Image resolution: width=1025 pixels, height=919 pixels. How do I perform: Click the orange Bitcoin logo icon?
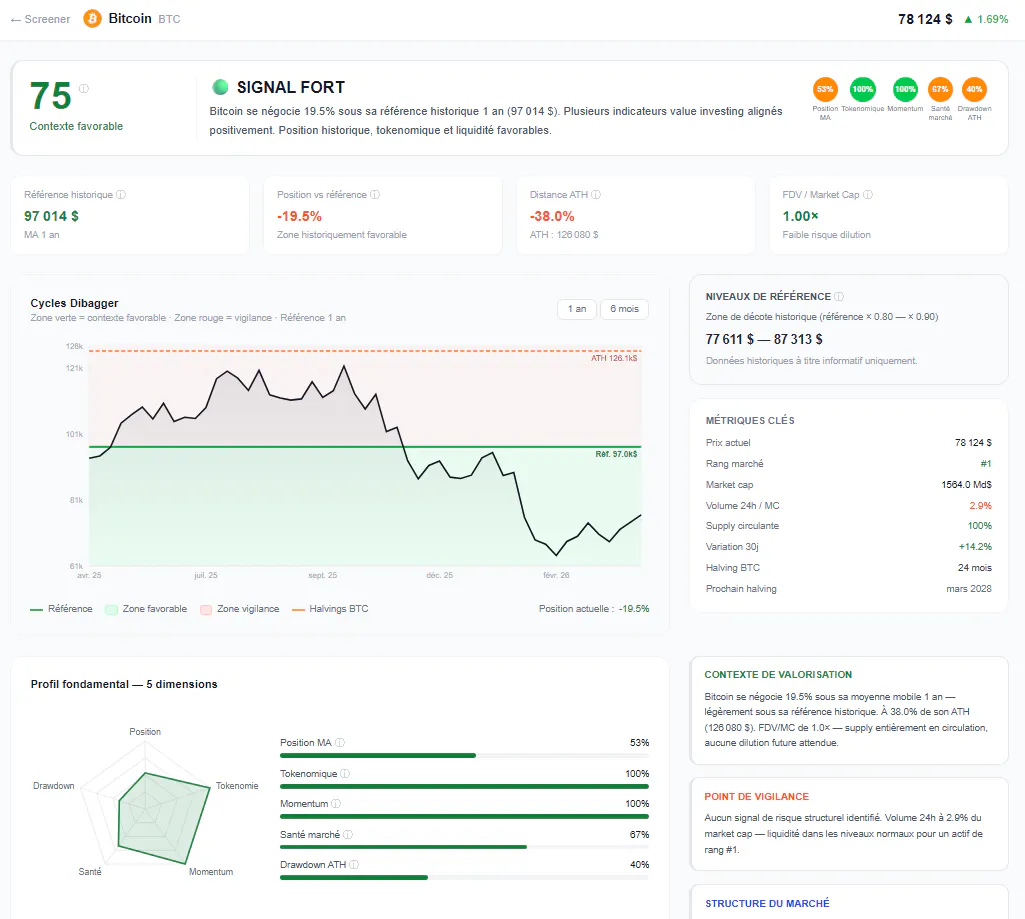tap(92, 18)
